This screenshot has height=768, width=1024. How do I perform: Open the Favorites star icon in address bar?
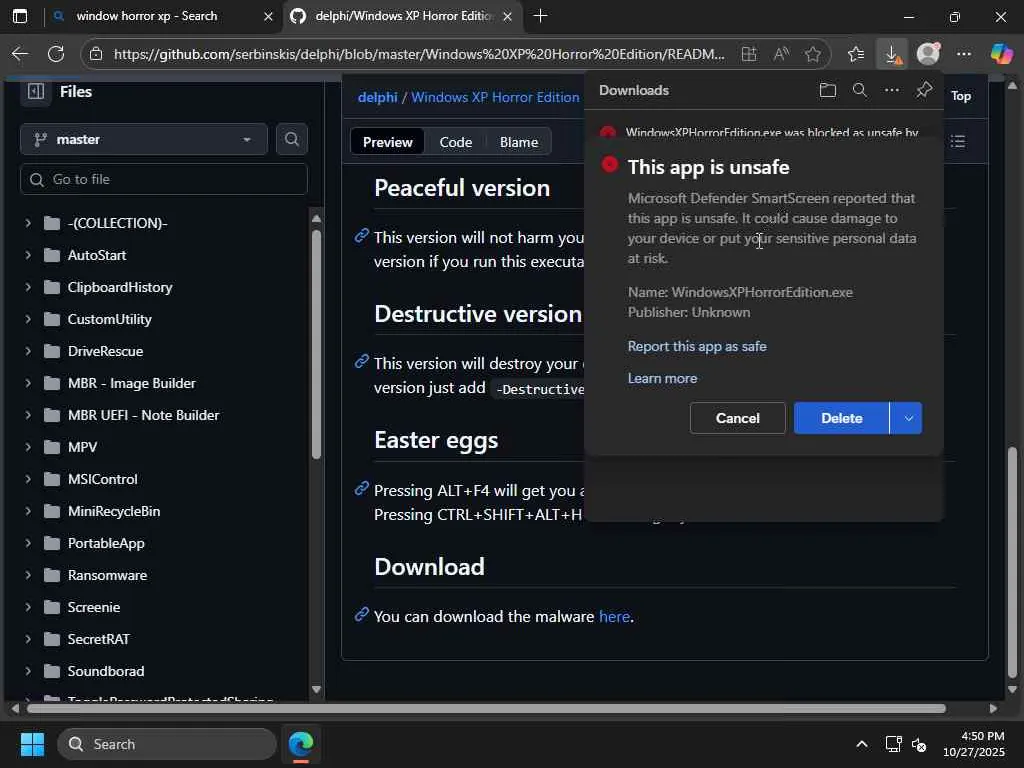click(812, 54)
